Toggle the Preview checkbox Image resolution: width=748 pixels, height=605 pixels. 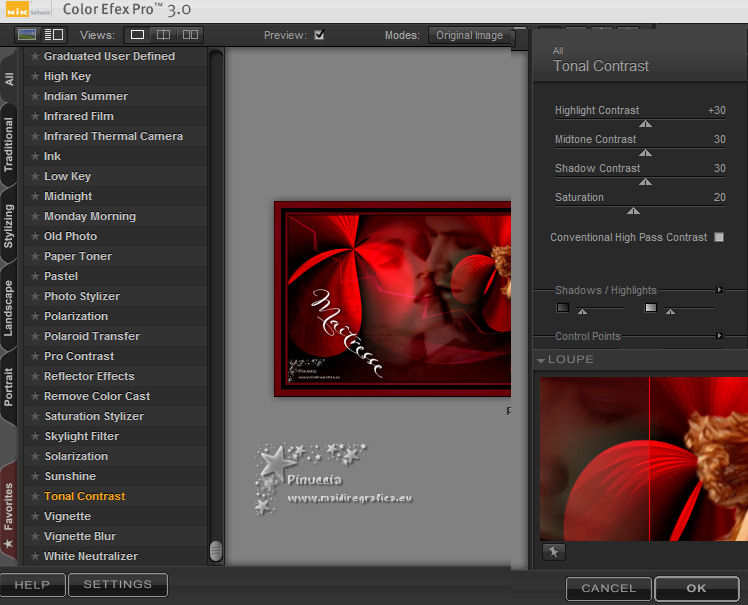[319, 34]
